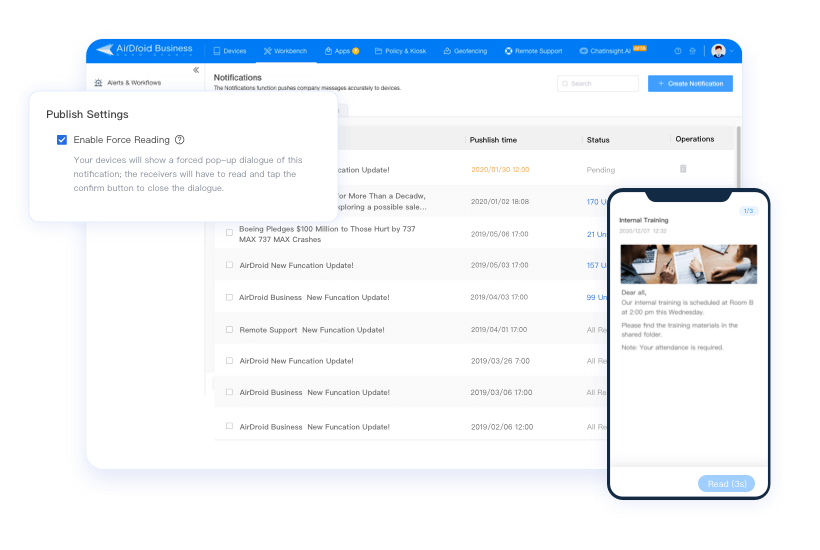The width and height of the screenshot is (820, 550).
Task: Focus the Search input field
Action: pos(598,84)
